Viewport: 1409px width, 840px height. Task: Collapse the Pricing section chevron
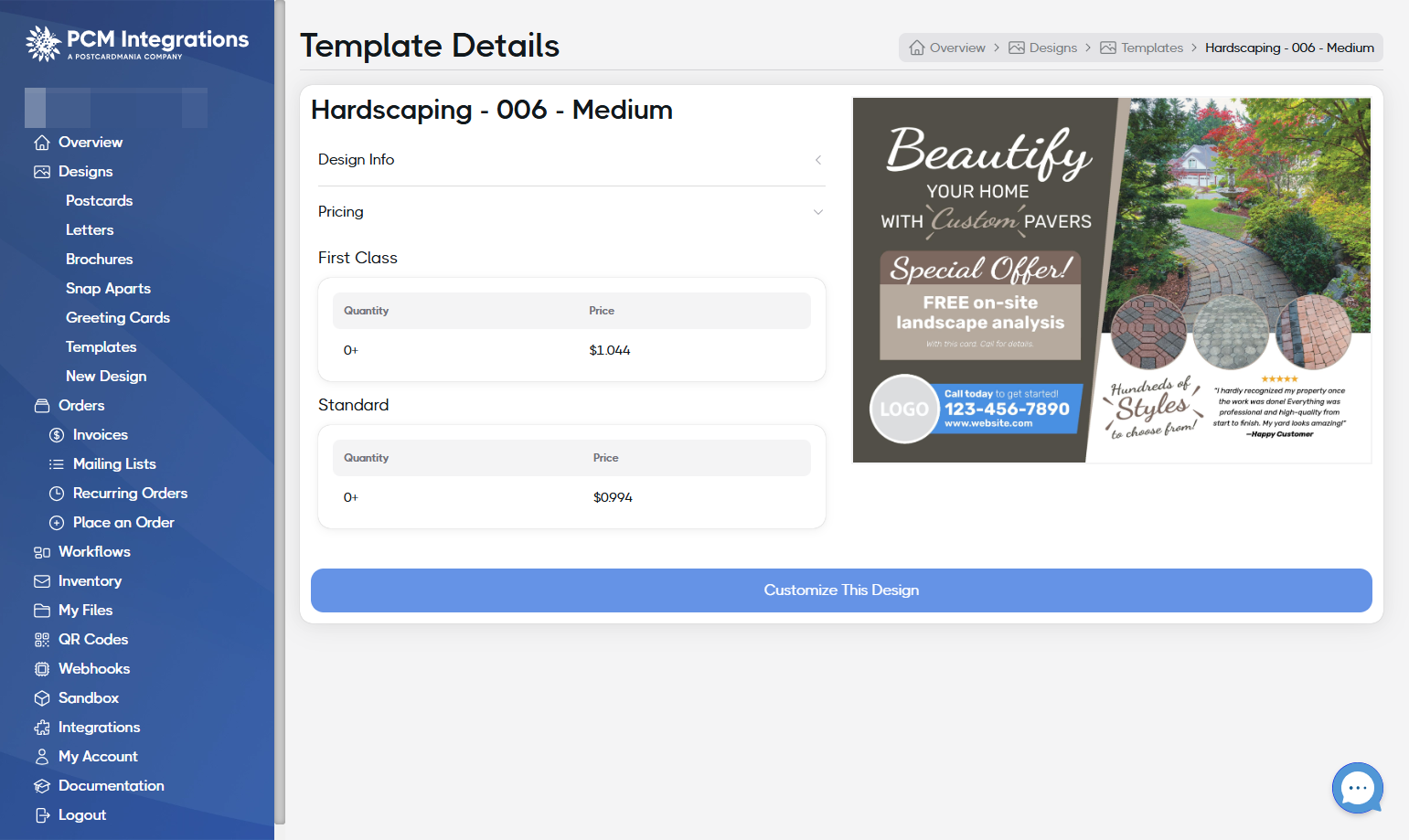pyautogui.click(x=818, y=212)
